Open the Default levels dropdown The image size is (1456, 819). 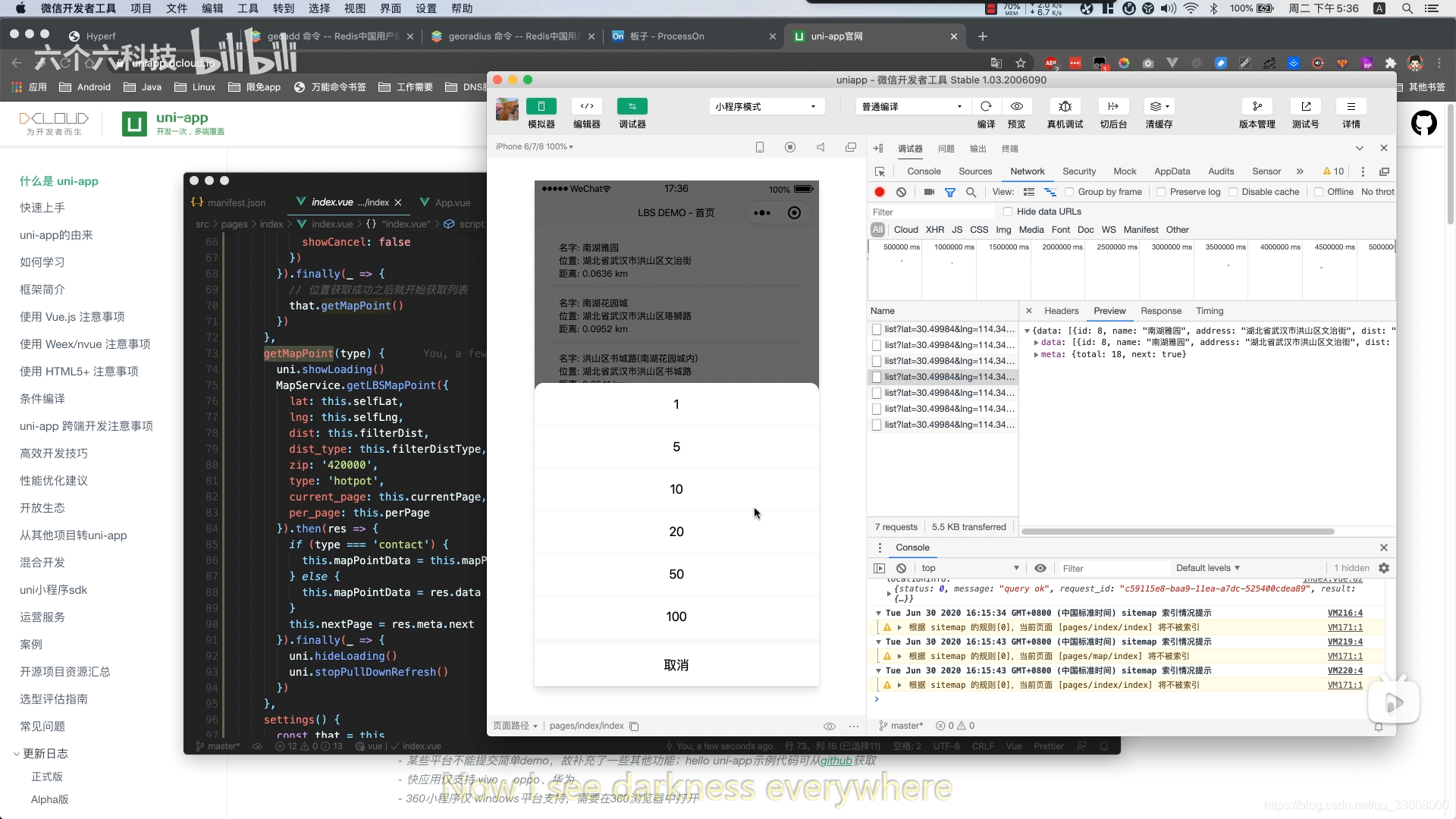point(1207,568)
